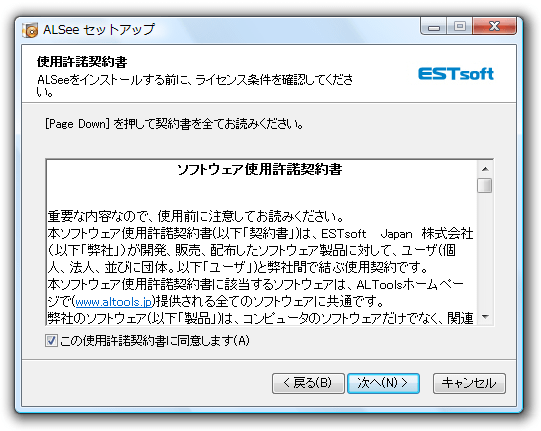Click the ALSee セットアップ title bar text
541x431 pixels.
point(99,30)
